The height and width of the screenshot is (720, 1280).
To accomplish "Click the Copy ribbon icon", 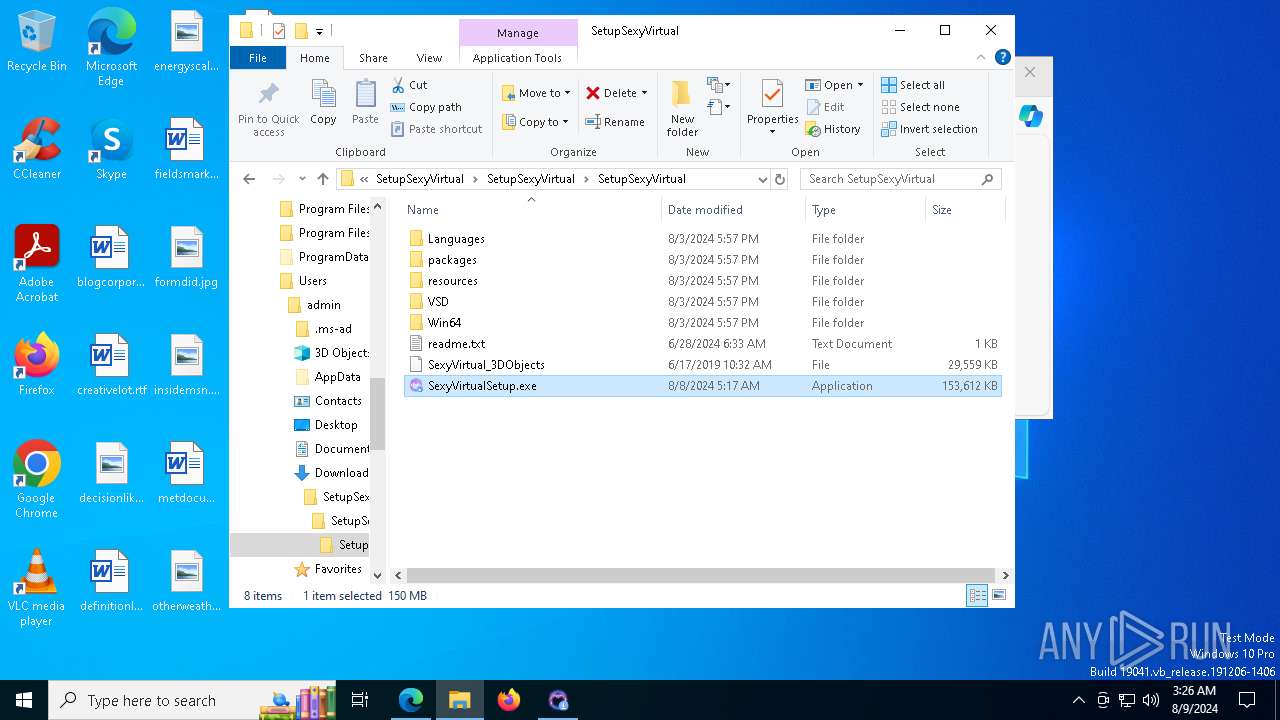I will [323, 103].
